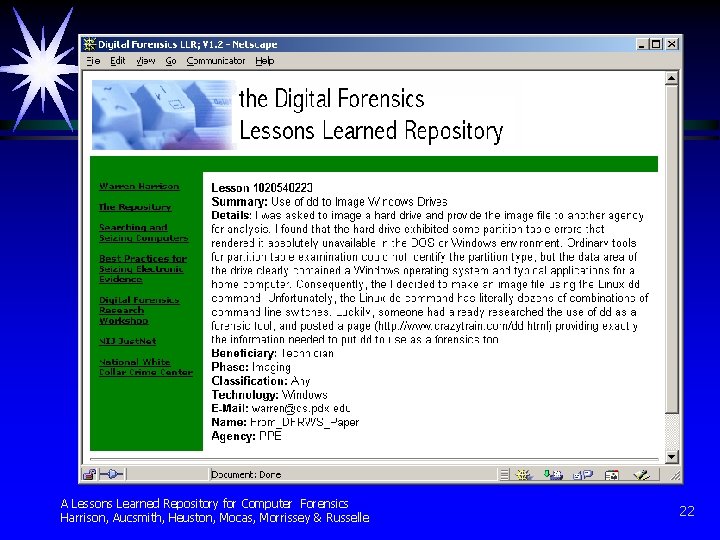Screen dimensions: 720x540
Task: Click the component bar grip handle
Action: point(504,475)
